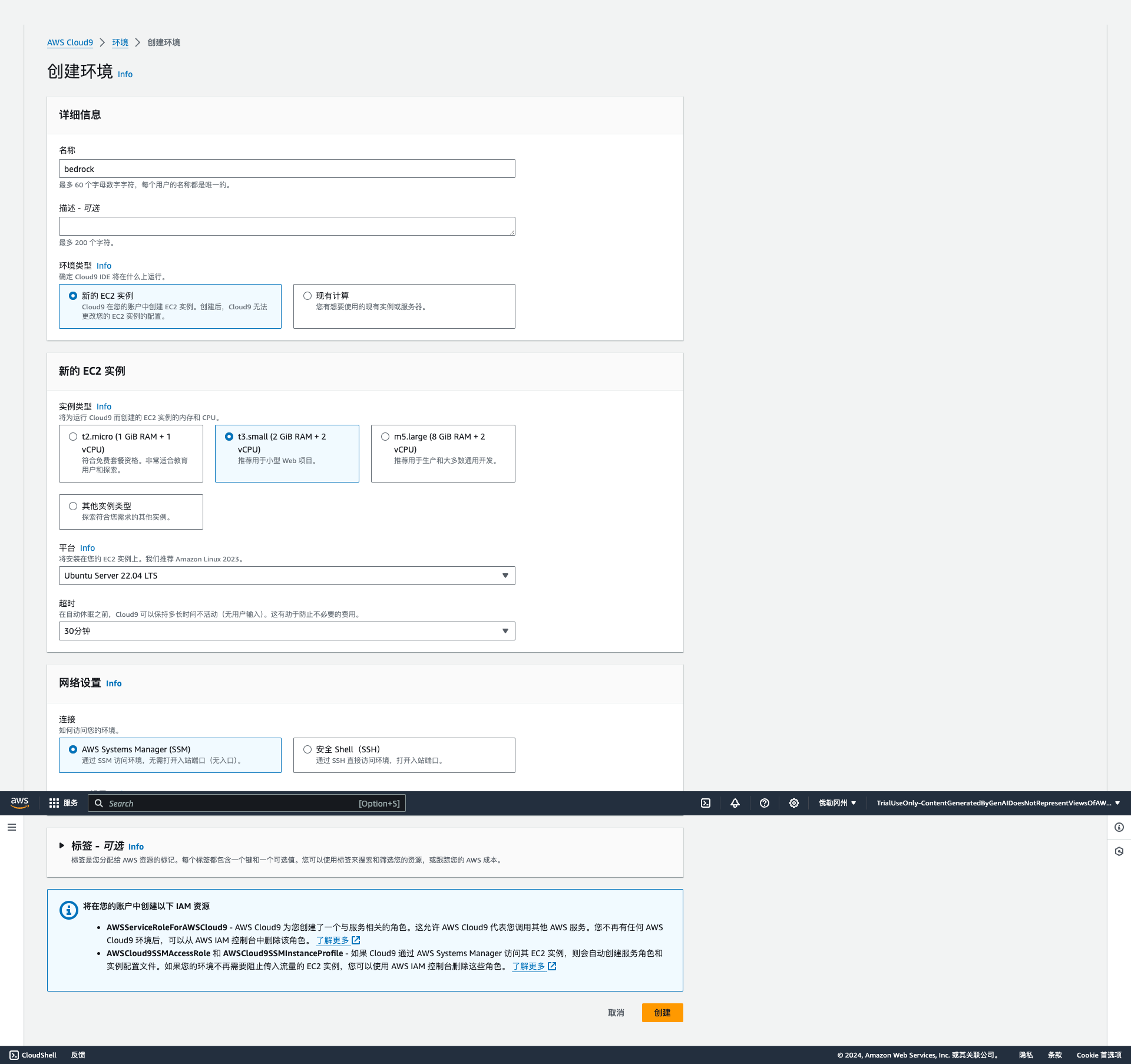Click the 创建环境 breadcrumb text
Screen dimensions: 1131x1064
[164, 42]
